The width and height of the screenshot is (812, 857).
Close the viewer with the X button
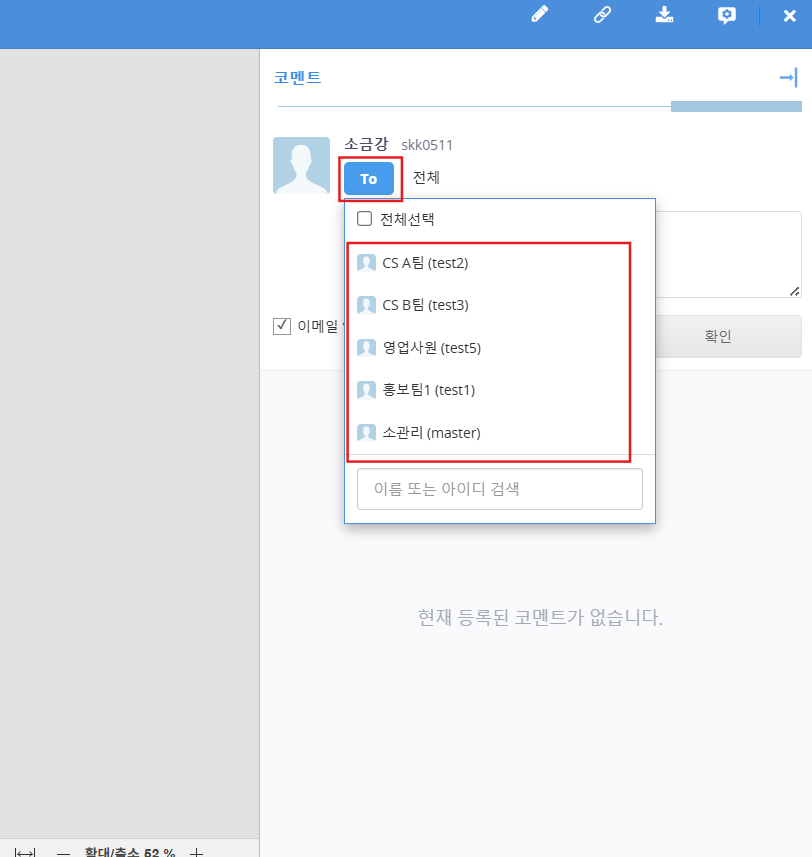789,15
